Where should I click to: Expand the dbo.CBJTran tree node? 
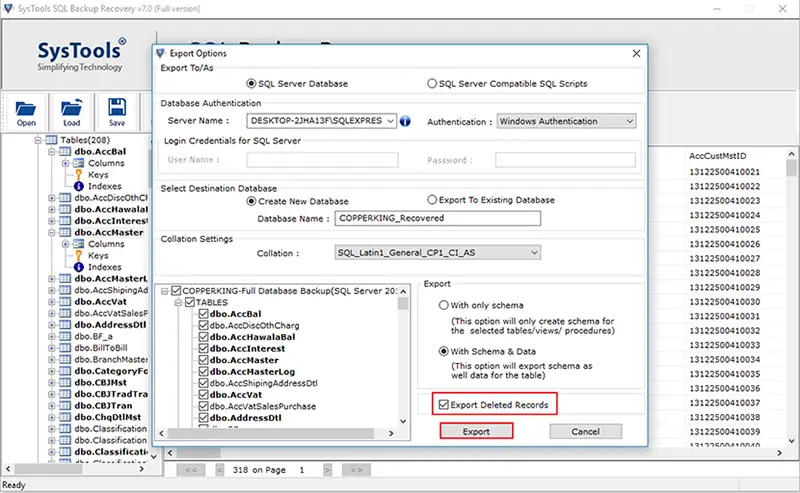tap(52, 406)
